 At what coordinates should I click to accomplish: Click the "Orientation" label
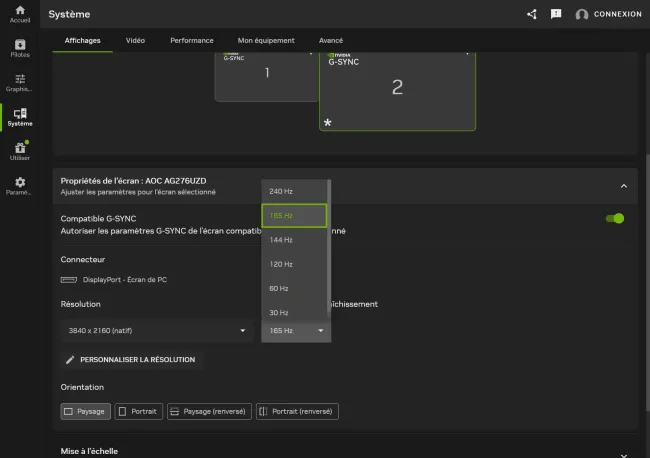[x=82, y=387]
